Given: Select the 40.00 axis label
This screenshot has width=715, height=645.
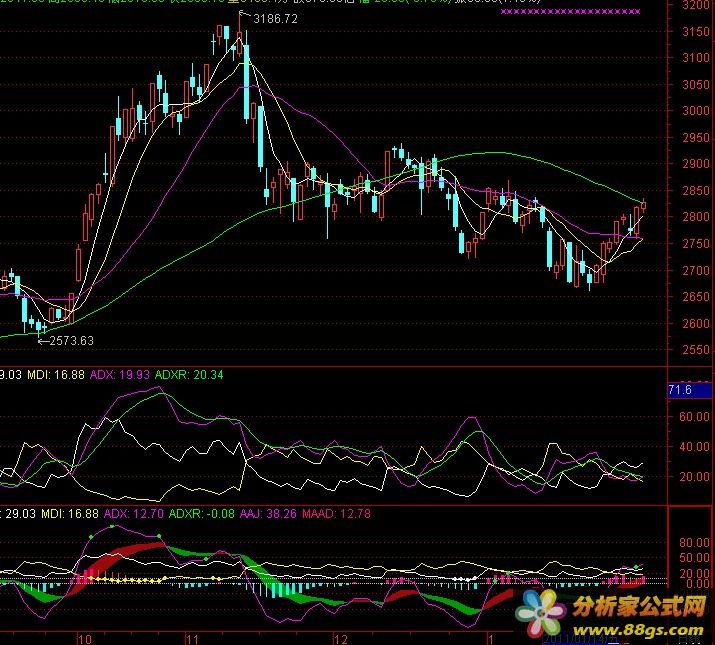Looking at the screenshot, I should tap(694, 447).
